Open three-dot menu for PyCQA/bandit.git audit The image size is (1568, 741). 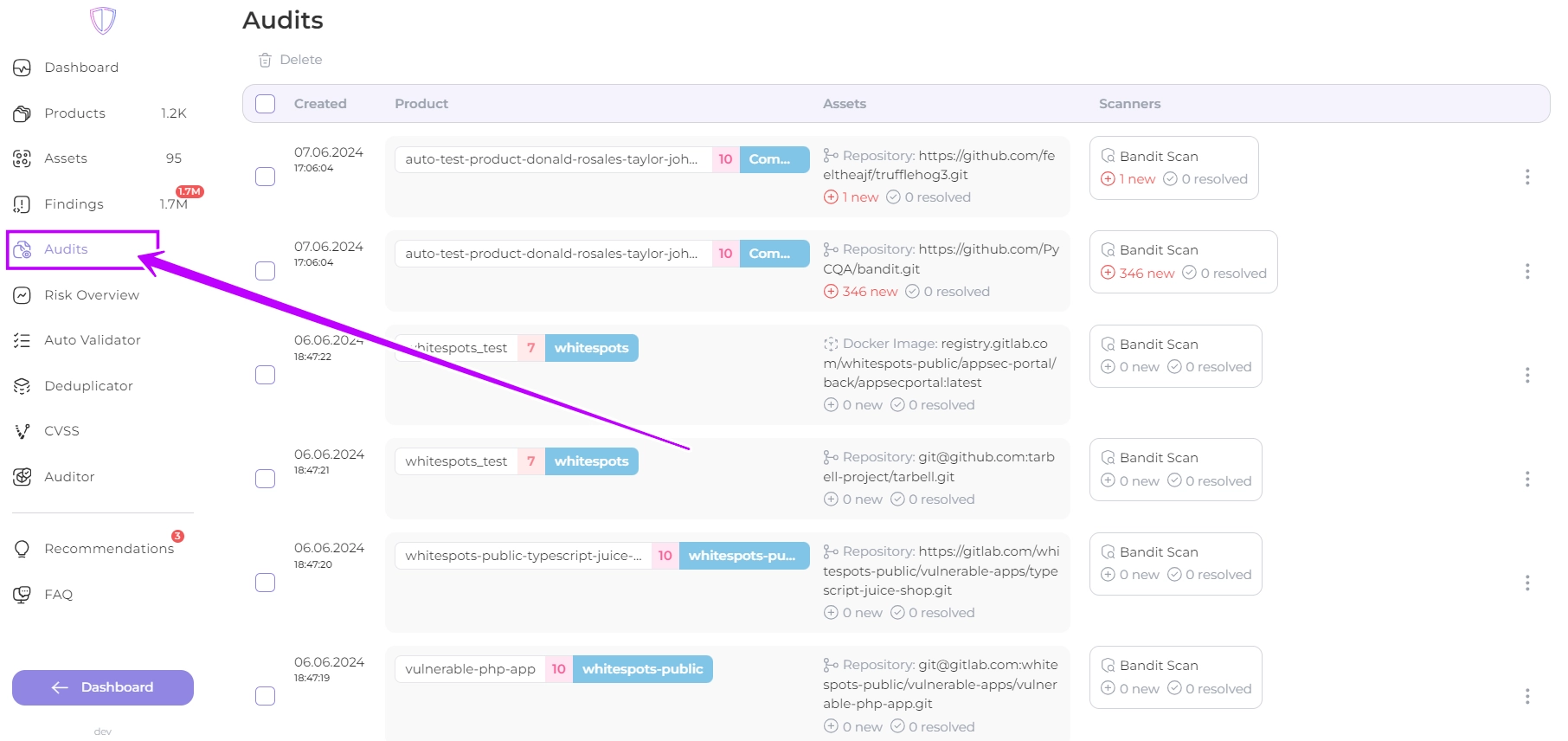(x=1526, y=271)
